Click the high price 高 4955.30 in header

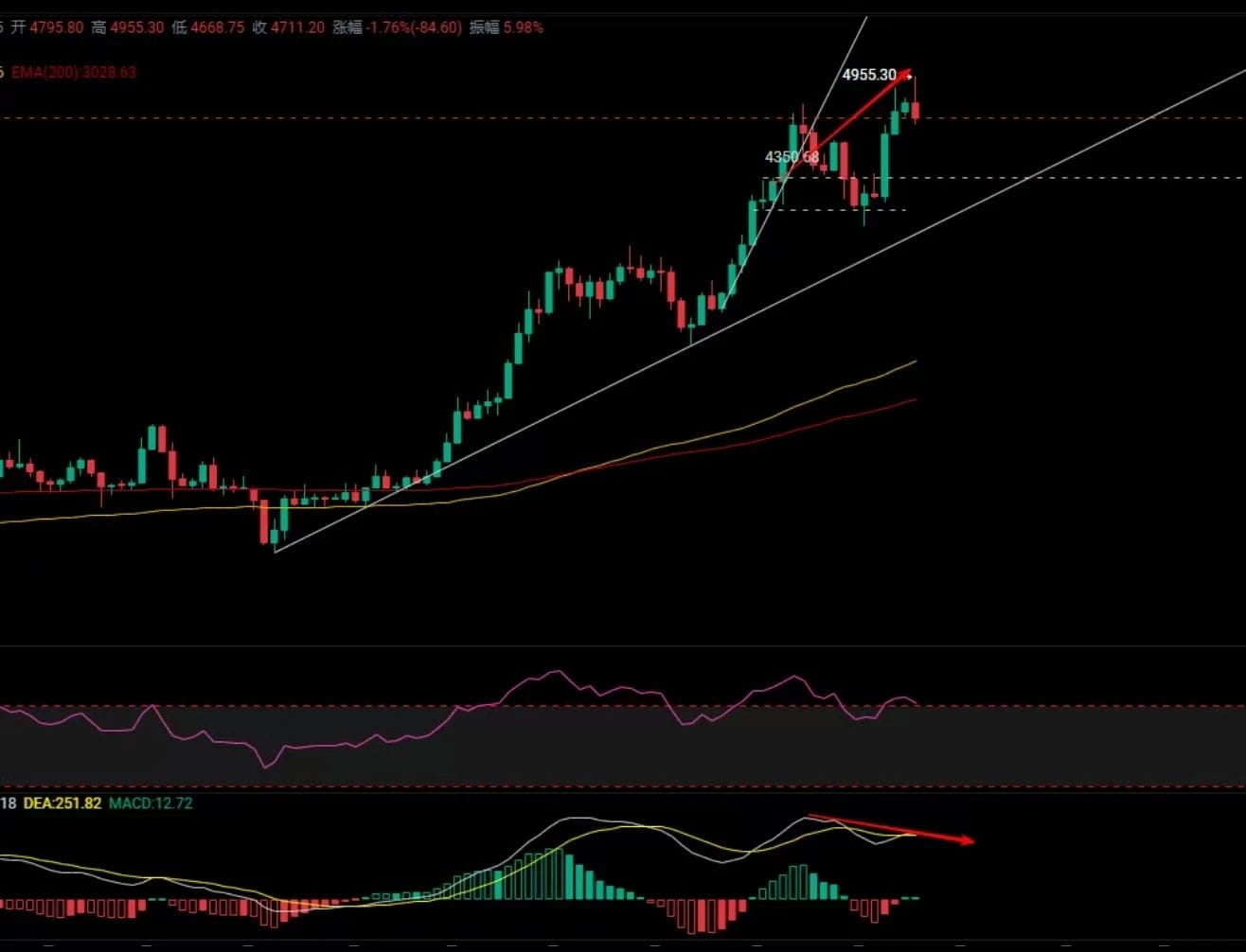click(x=128, y=27)
